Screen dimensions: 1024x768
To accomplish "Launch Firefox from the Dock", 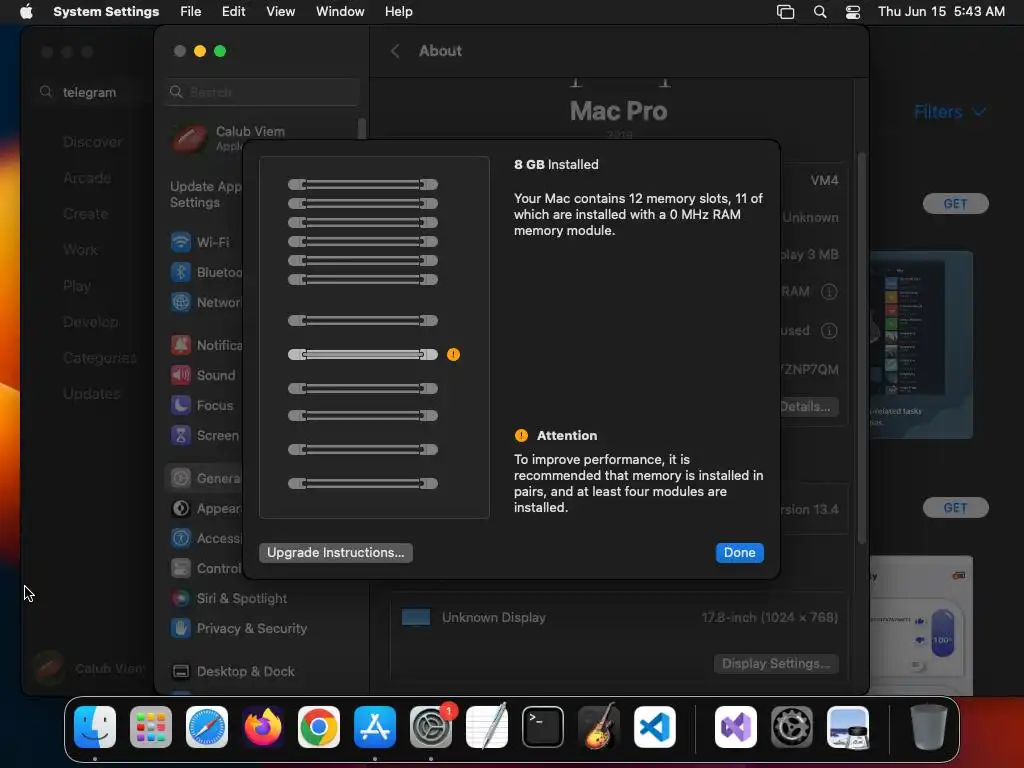I will pos(263,727).
